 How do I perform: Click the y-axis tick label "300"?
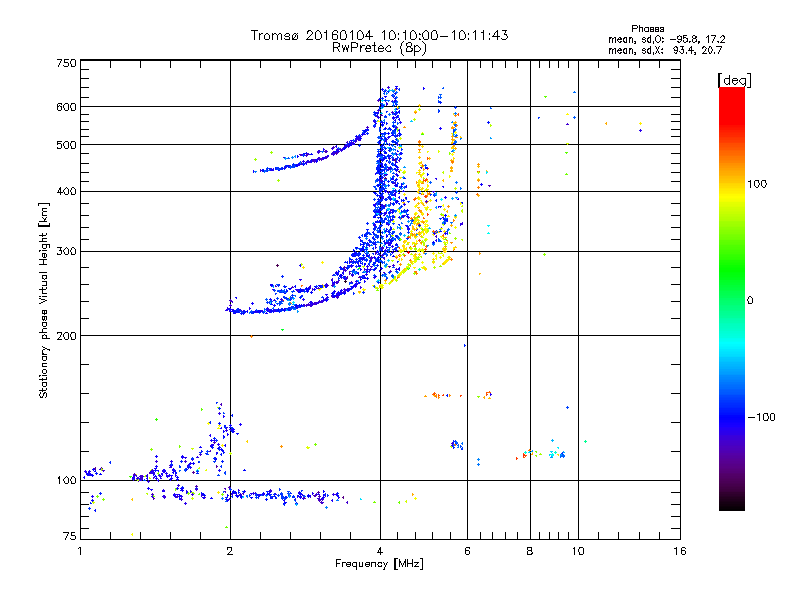[x=66, y=251]
